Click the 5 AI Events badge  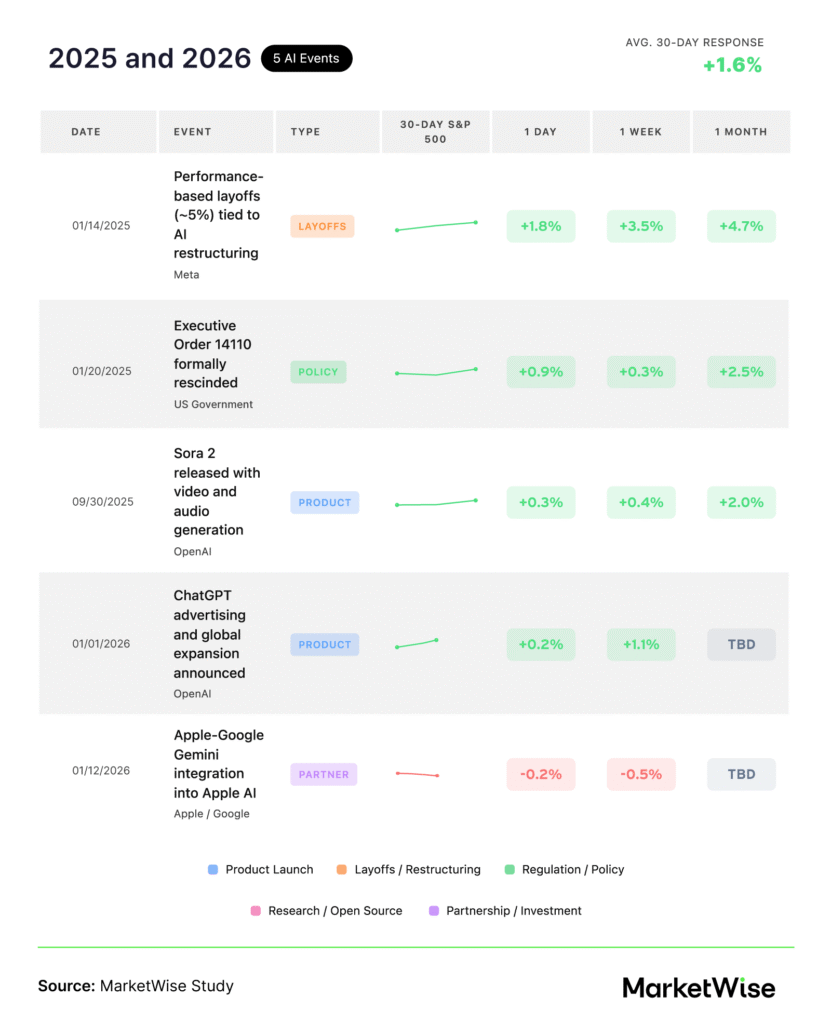307,59
